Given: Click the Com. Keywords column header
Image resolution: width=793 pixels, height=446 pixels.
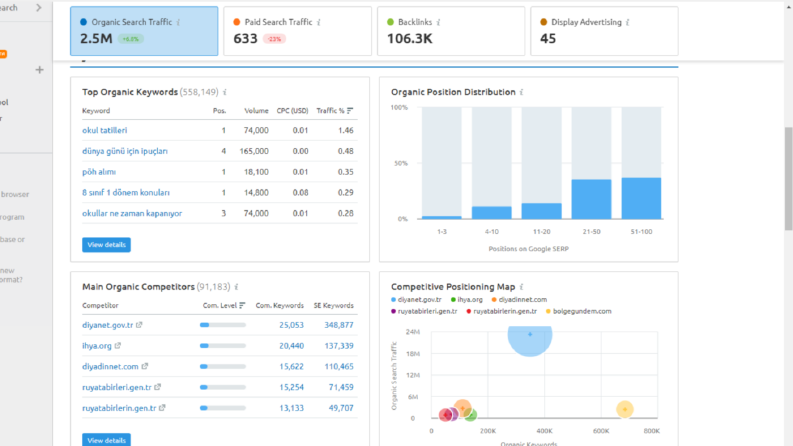Looking at the screenshot, I should [280, 305].
